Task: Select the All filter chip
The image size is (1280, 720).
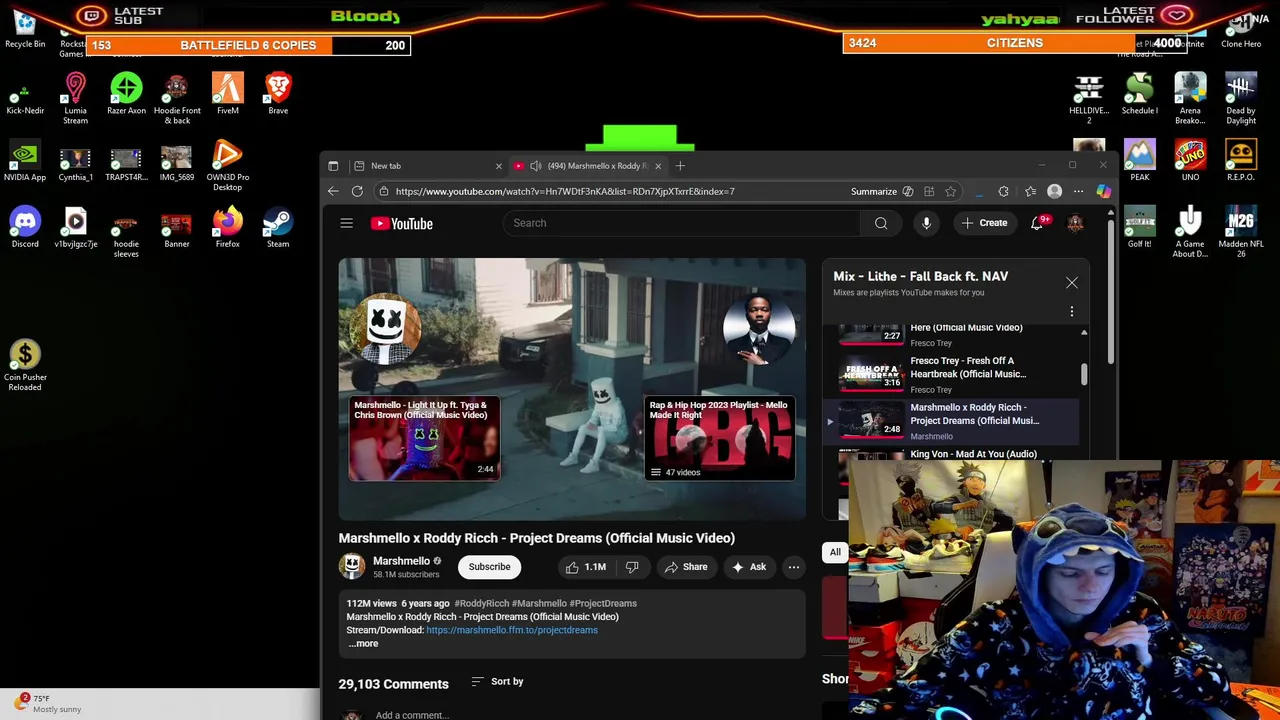Action: 835,552
